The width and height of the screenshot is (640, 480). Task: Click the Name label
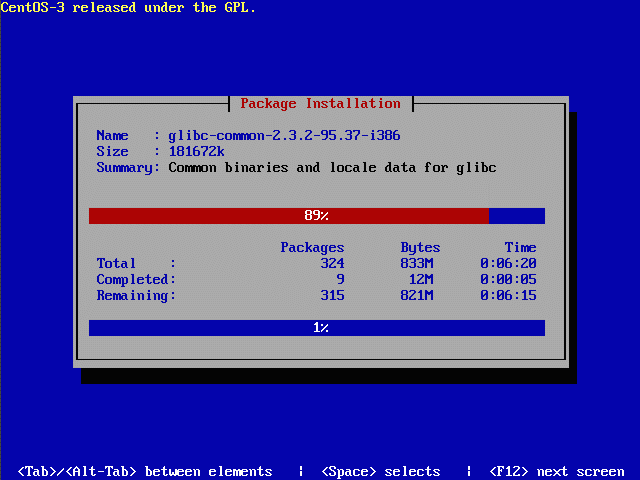tap(112, 136)
